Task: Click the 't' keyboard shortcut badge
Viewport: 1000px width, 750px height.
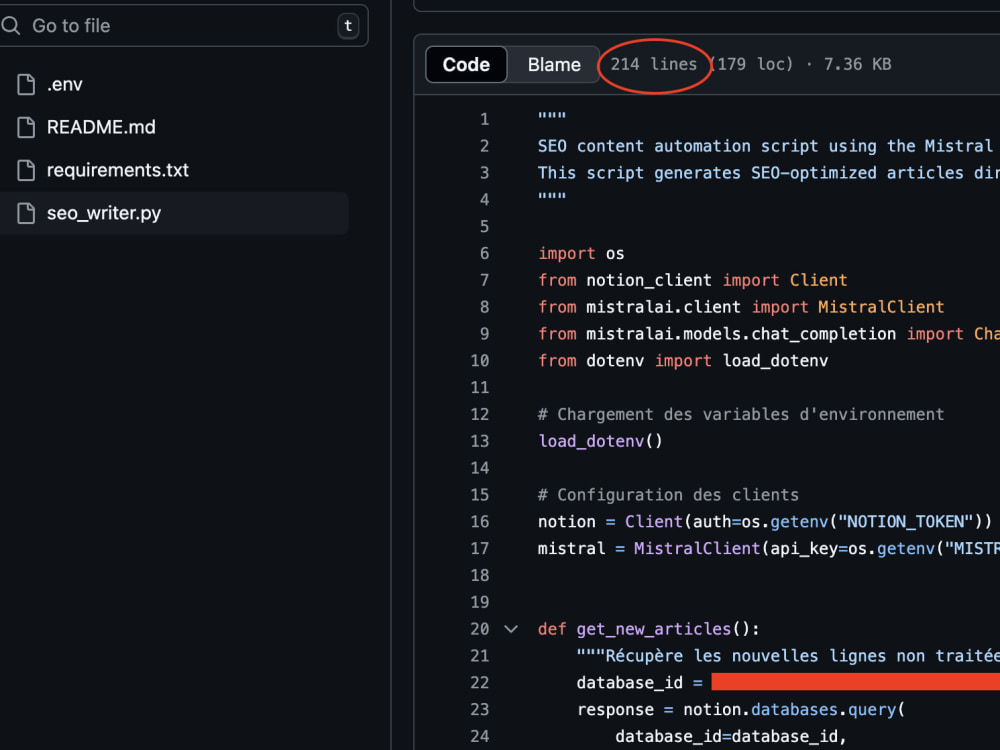Action: click(x=348, y=26)
